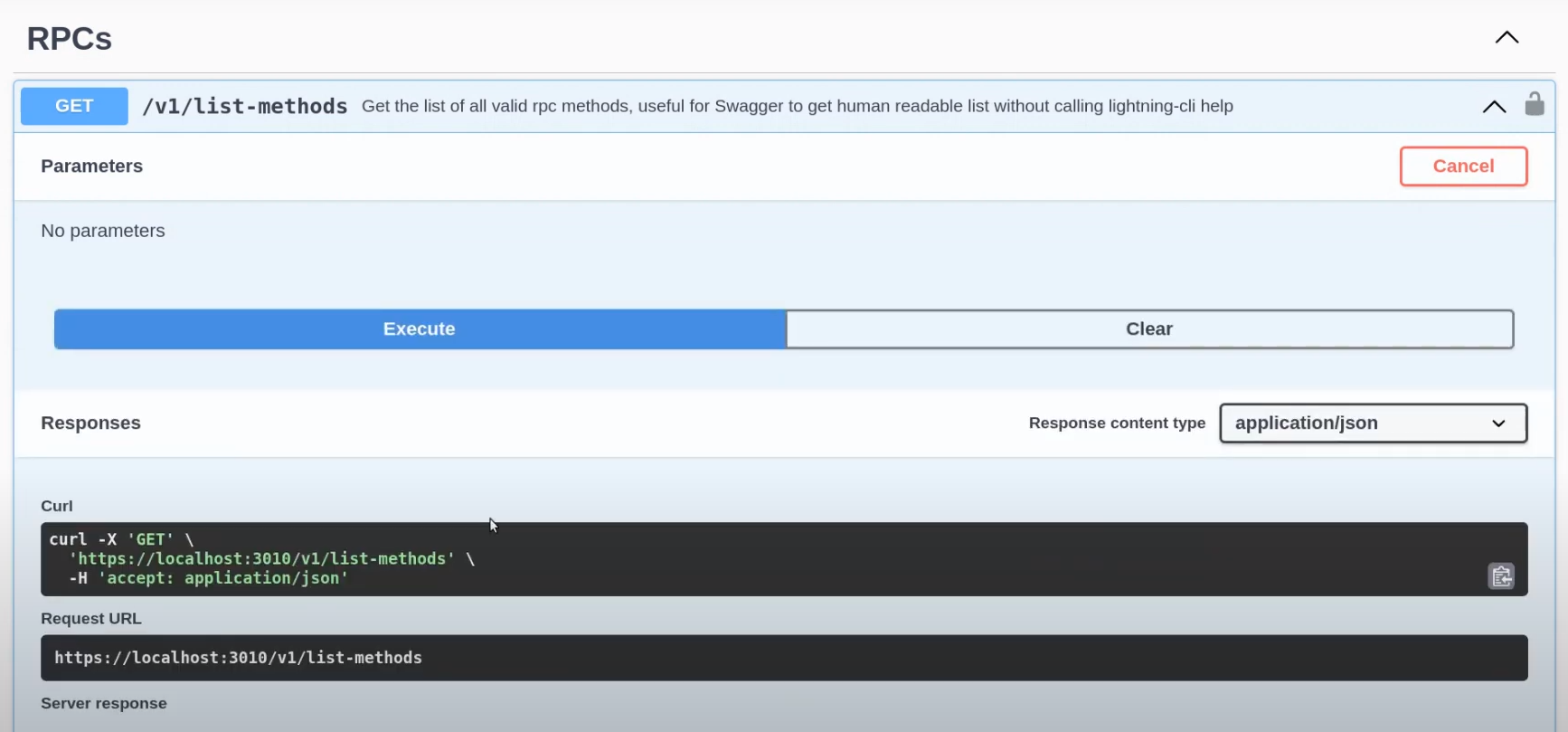Viewport: 1568px width, 732px height.
Task: Open the /v1/list-methods endpoint path
Action: 244,106
